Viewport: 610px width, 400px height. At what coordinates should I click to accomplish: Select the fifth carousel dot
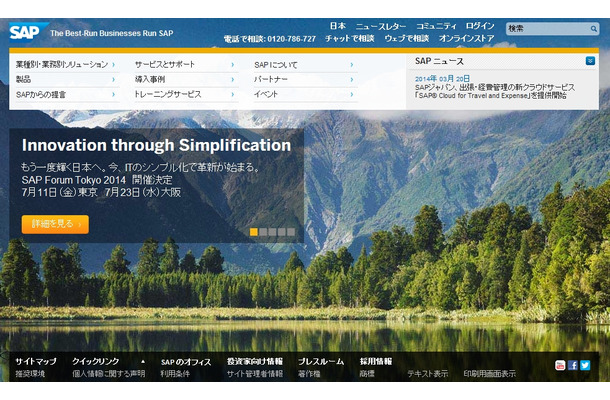coord(291,232)
